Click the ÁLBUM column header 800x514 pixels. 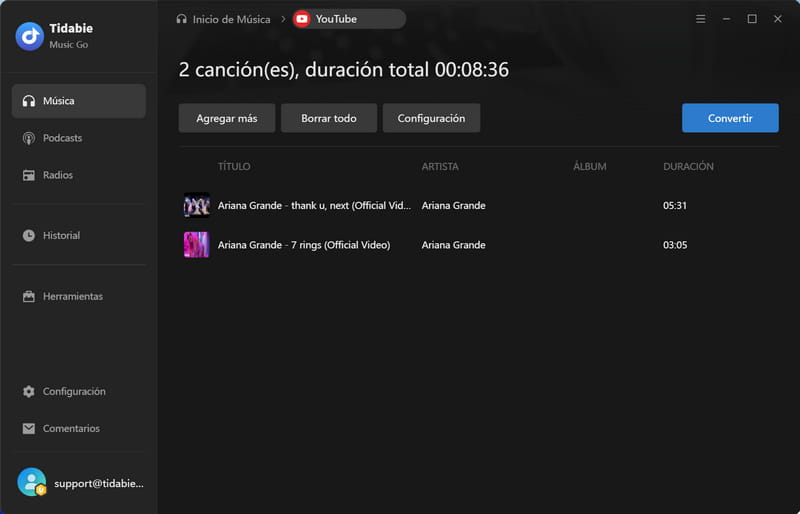(590, 166)
